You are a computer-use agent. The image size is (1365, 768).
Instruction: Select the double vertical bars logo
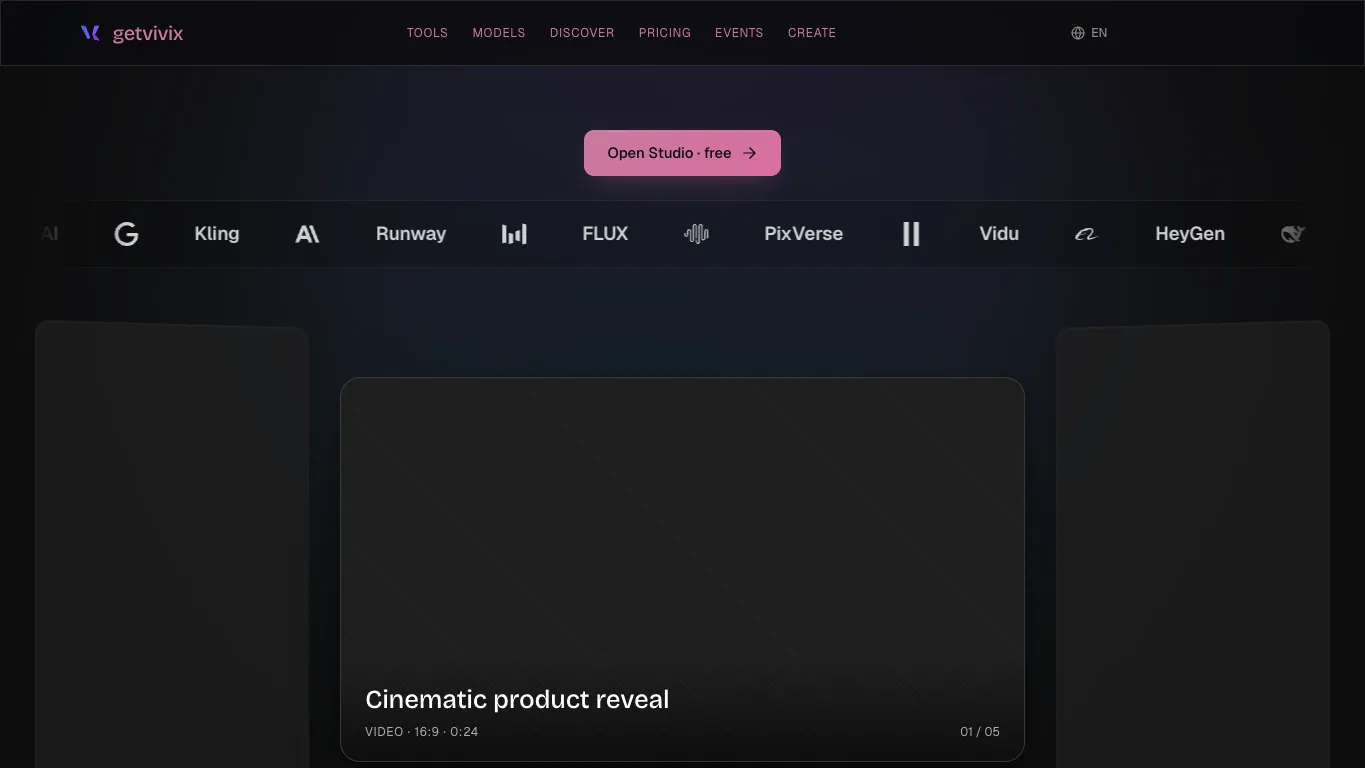[911, 234]
